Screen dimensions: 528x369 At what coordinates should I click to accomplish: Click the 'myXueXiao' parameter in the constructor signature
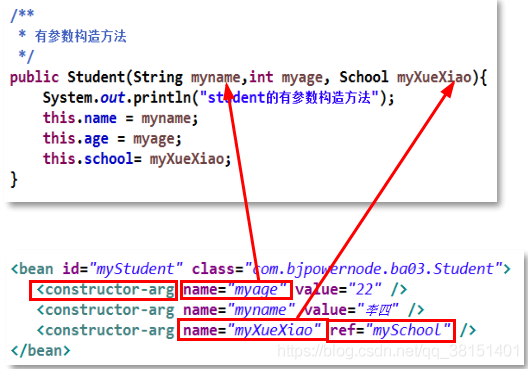click(x=434, y=77)
